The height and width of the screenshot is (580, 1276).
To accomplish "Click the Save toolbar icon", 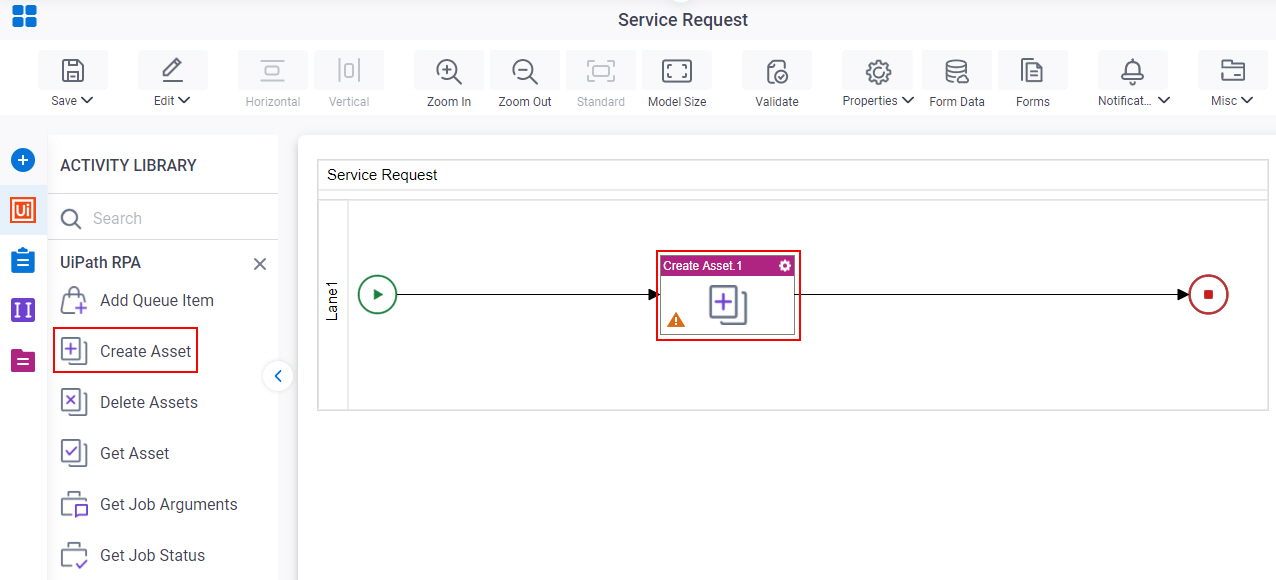I will point(72,70).
